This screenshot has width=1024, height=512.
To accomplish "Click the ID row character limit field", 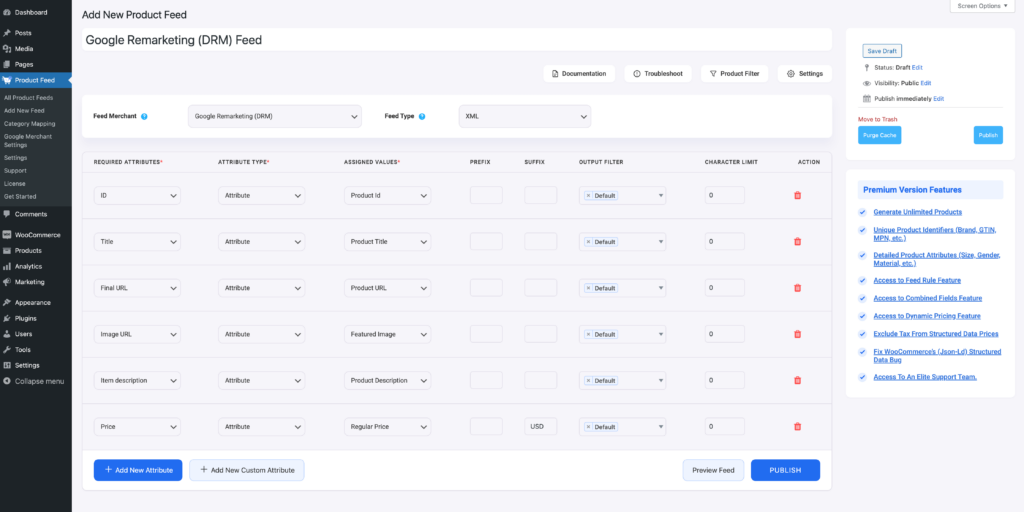I will click(724, 195).
